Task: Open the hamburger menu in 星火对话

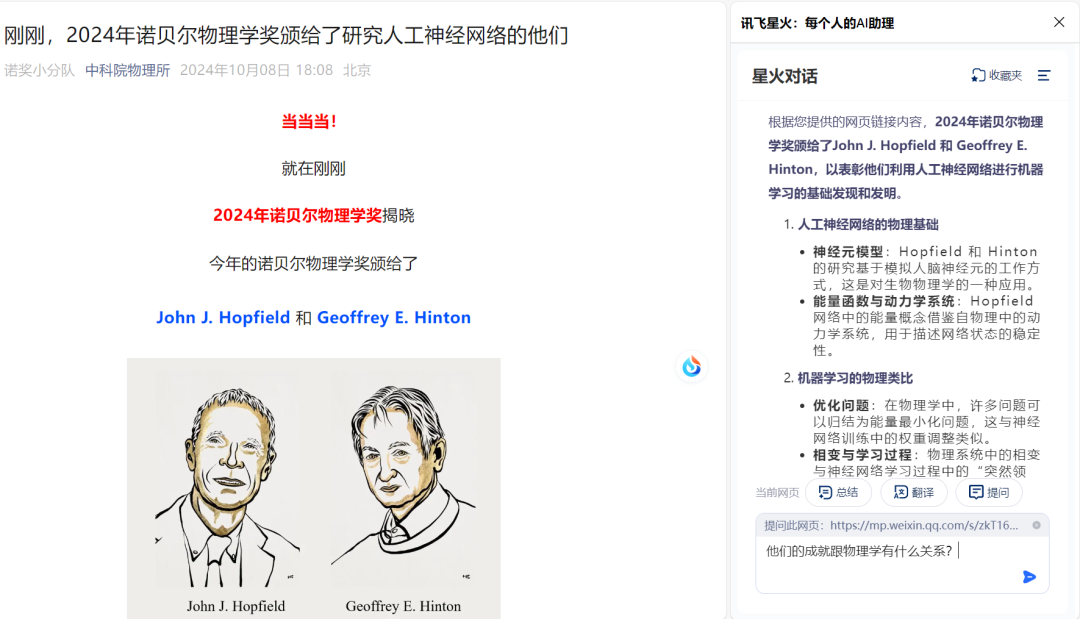Action: coord(1044,76)
